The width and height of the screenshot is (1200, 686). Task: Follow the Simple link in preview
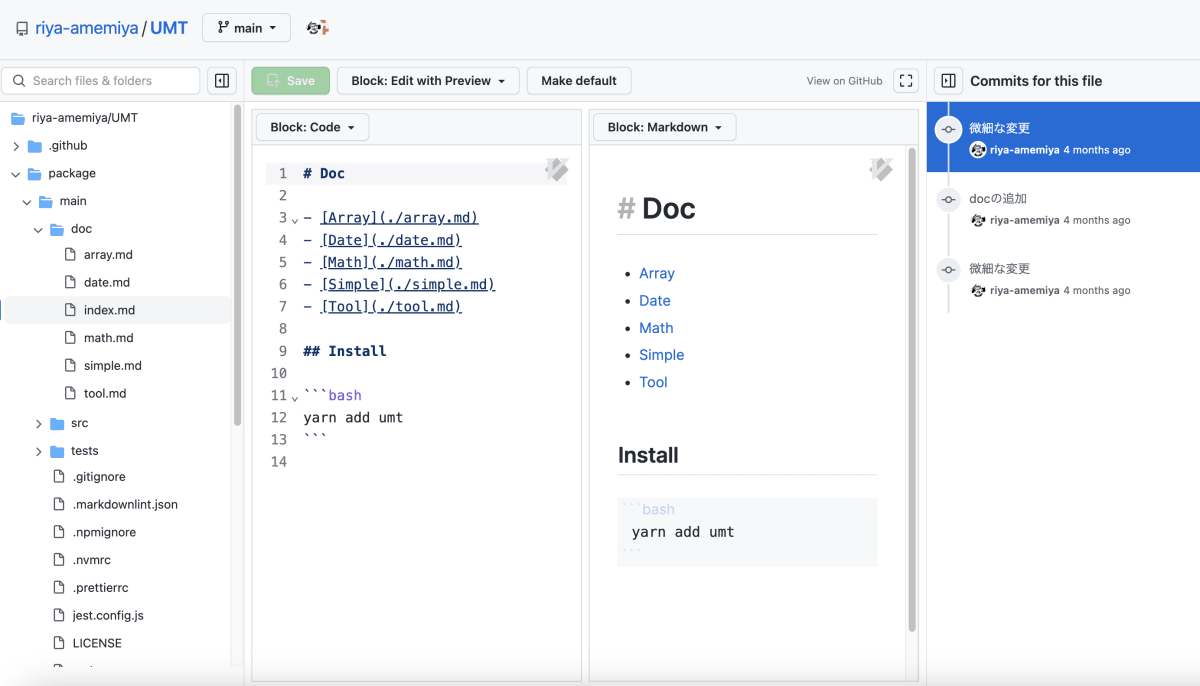point(662,354)
